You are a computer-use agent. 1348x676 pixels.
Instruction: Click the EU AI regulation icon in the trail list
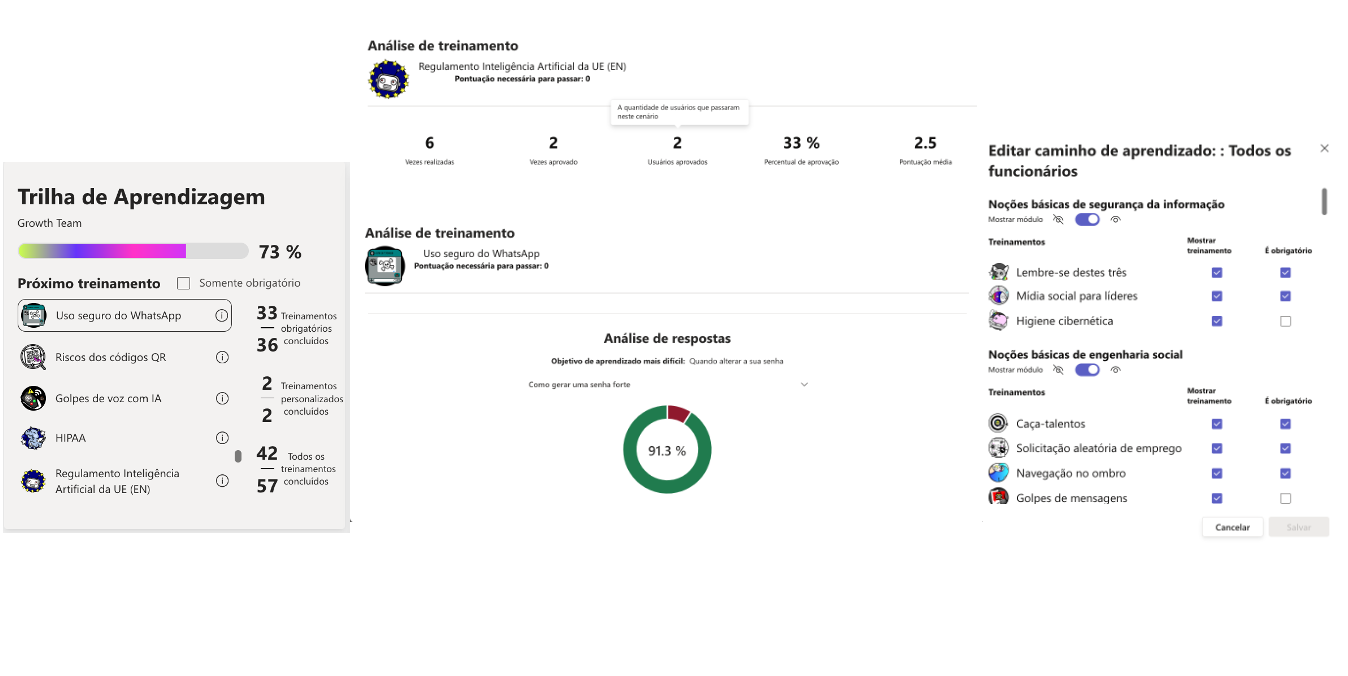pos(34,481)
